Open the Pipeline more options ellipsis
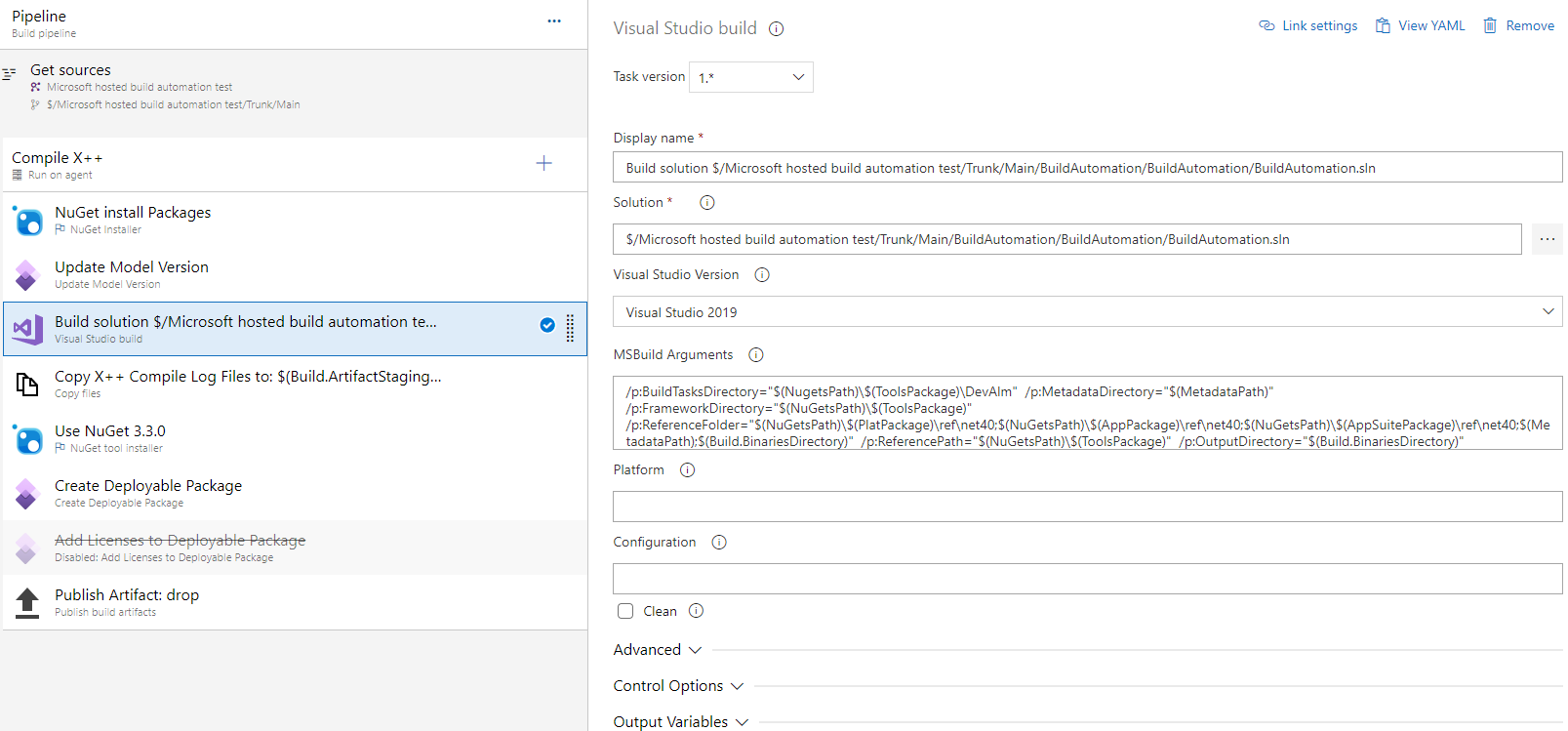 coord(554,20)
